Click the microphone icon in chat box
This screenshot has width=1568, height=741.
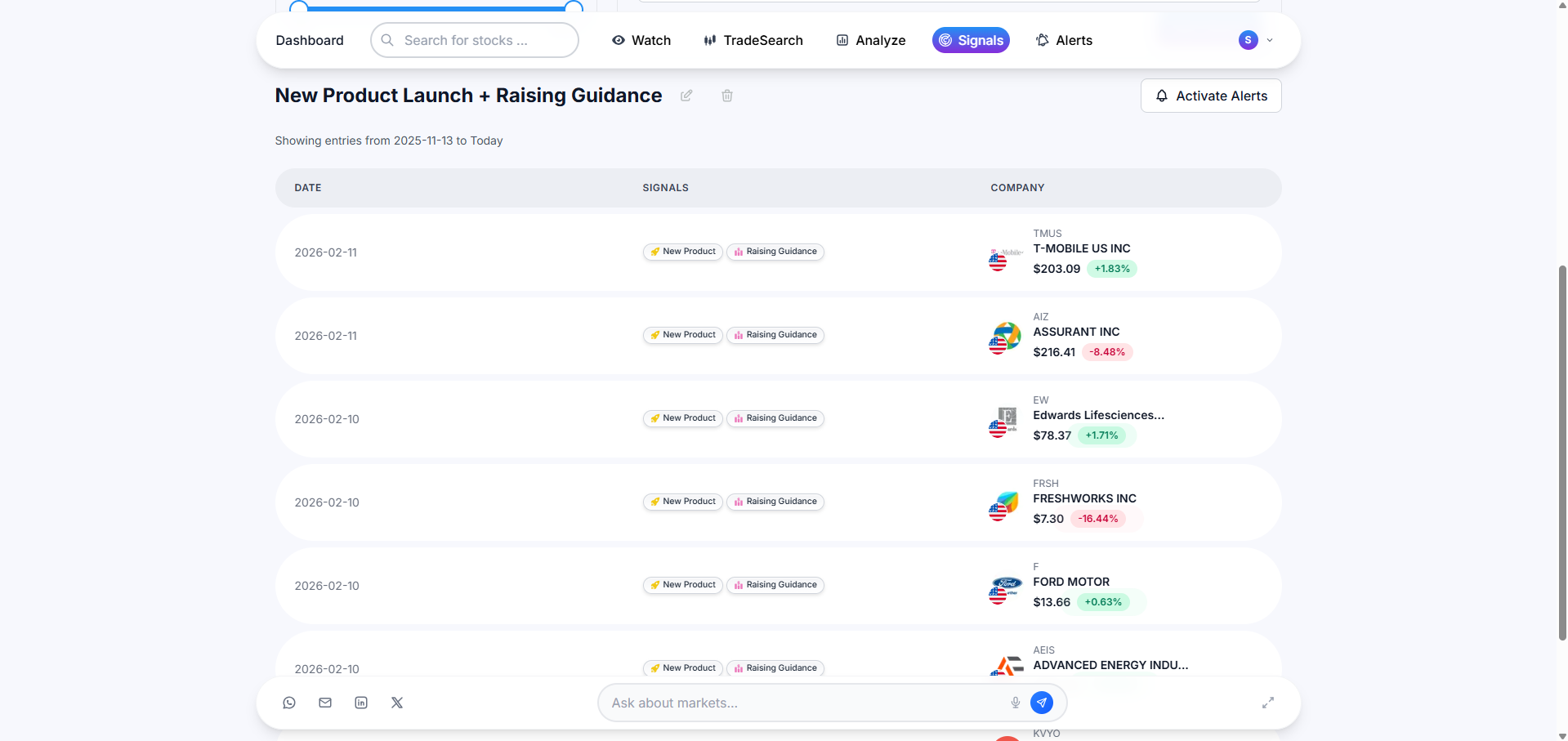(1015, 703)
